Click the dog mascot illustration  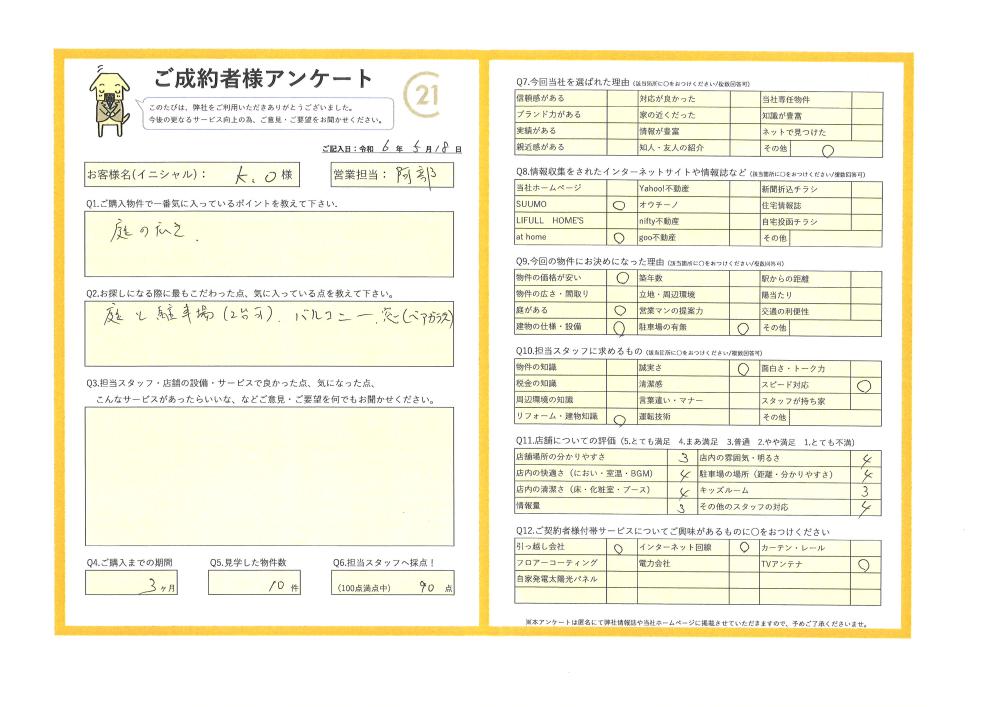107,100
